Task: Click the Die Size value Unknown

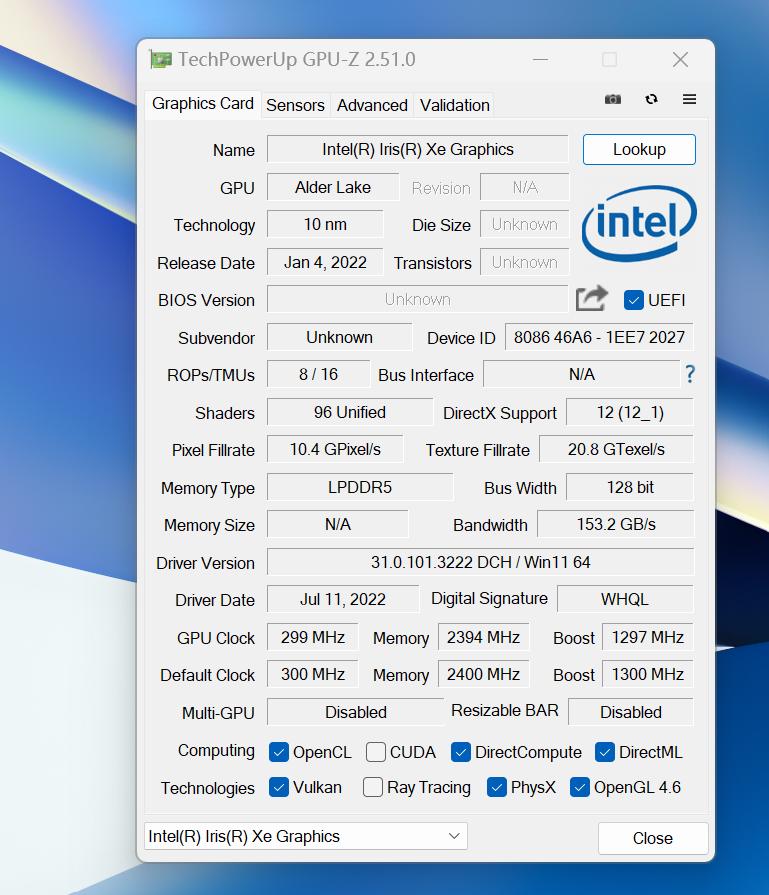Action: point(525,225)
